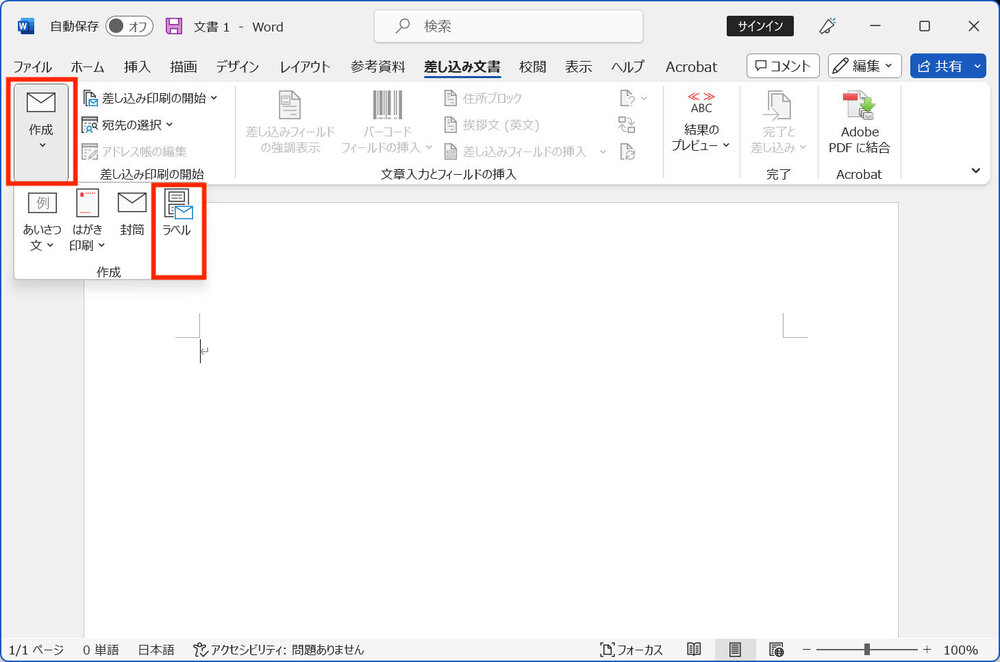Click the zoom out minus button
The image size is (1000, 662).
[807, 650]
